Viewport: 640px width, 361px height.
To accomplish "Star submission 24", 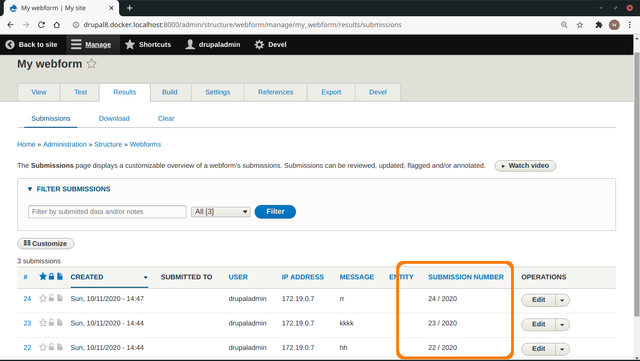I will 43,299.
